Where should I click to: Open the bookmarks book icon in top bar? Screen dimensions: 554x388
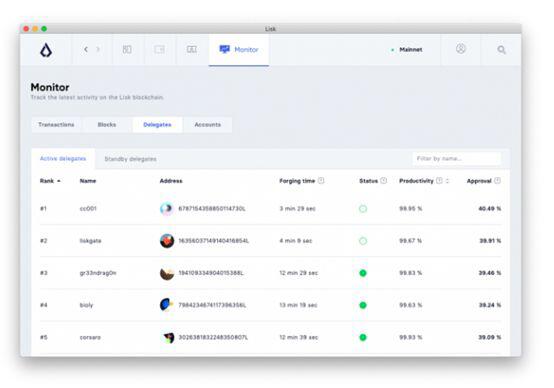[191, 49]
